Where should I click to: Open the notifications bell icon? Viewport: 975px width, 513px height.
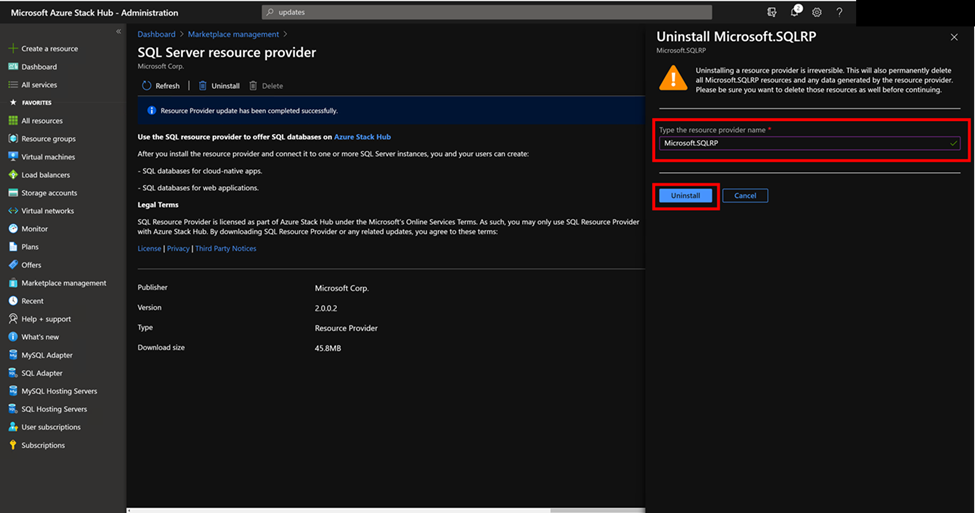[x=795, y=12]
